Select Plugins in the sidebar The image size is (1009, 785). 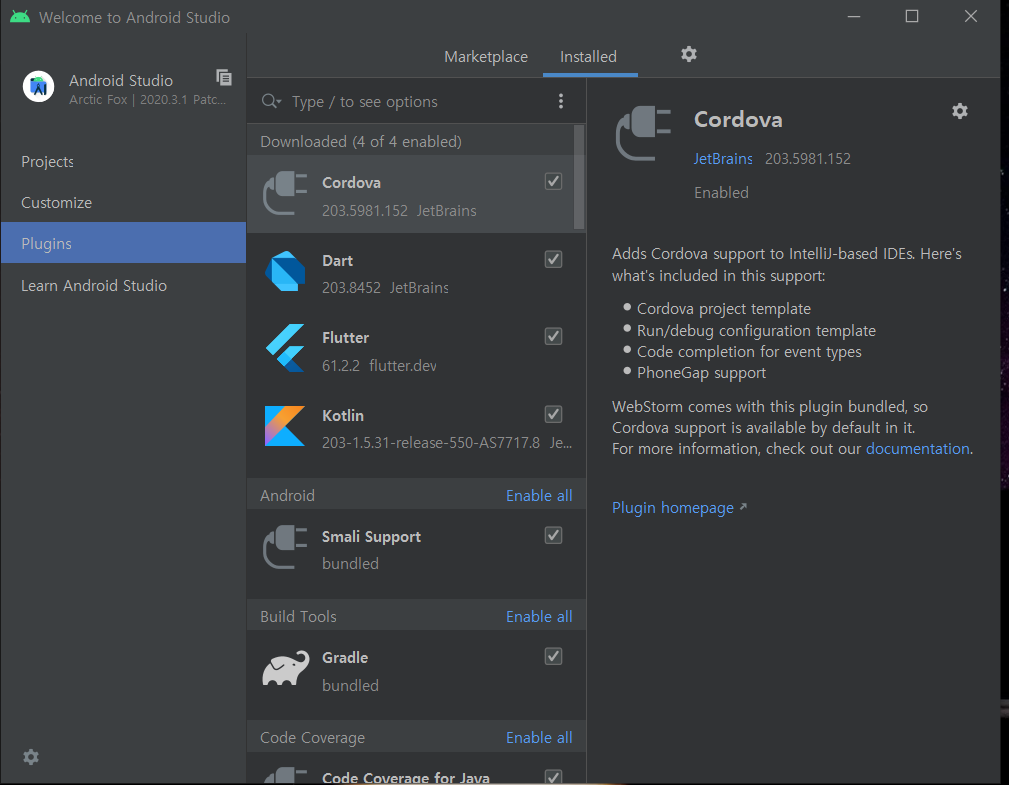(123, 243)
